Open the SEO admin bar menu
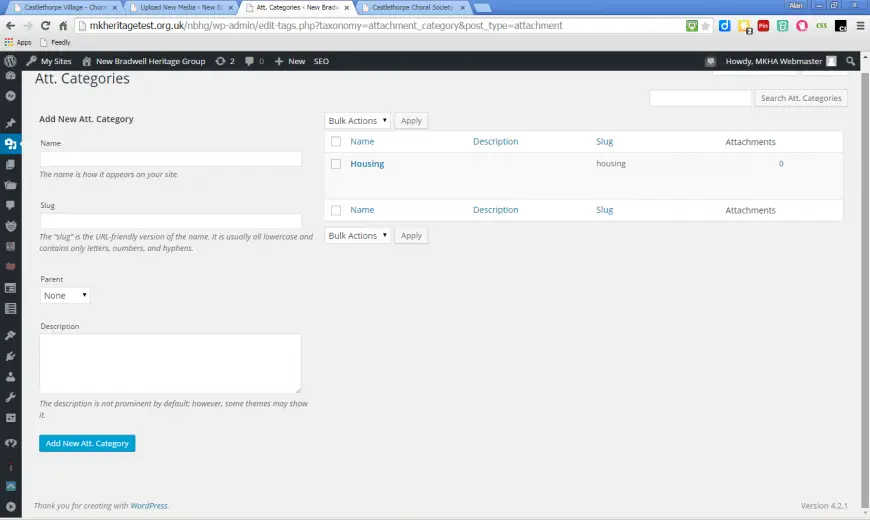Viewport: 870px width, 520px height. pos(321,61)
